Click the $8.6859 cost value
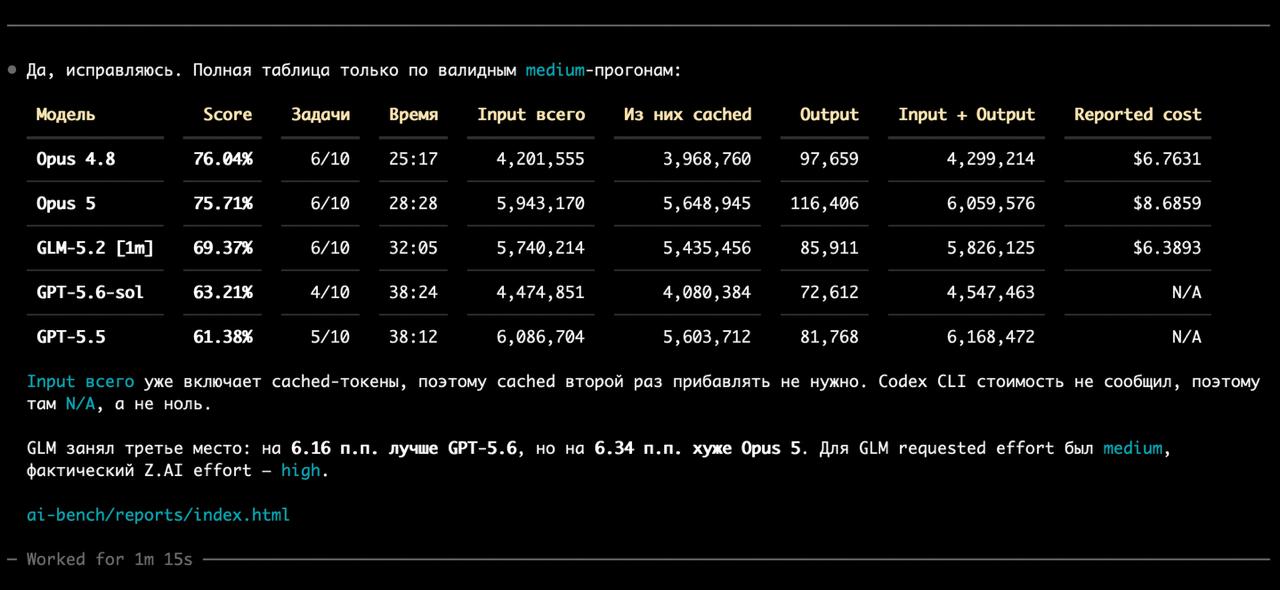This screenshot has width=1280, height=590. coord(1167,203)
